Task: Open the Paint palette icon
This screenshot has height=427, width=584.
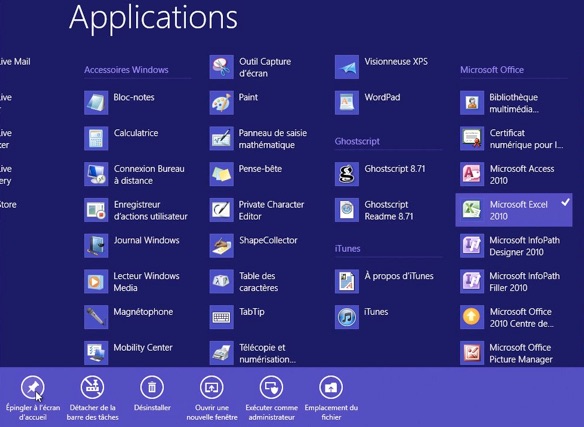Action: click(222, 102)
